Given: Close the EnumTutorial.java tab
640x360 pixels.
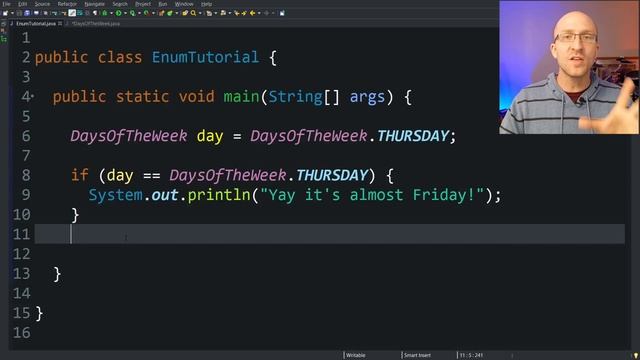Looking at the screenshot, I should tap(60, 24).
